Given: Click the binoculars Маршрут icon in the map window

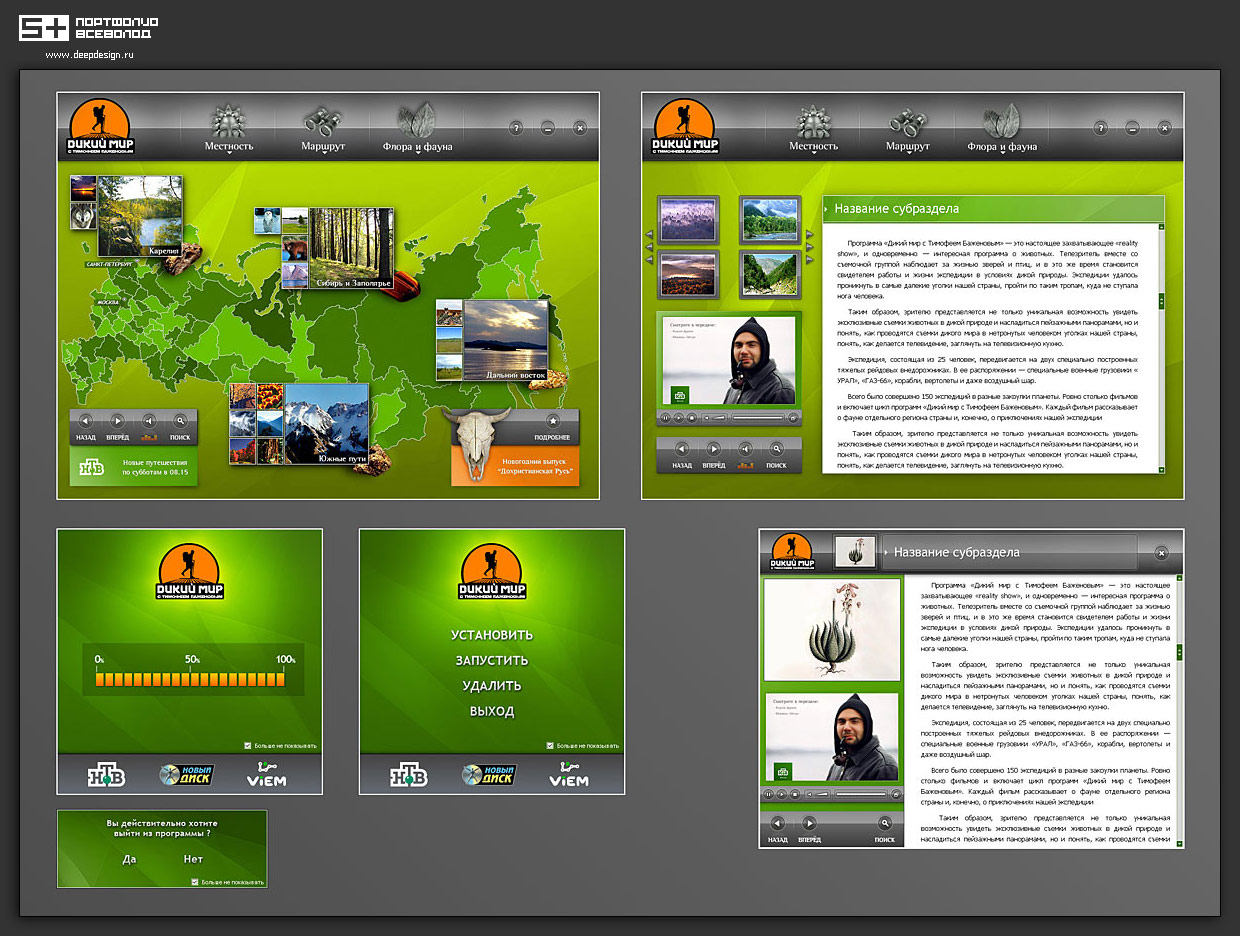Looking at the screenshot, I should (x=322, y=121).
